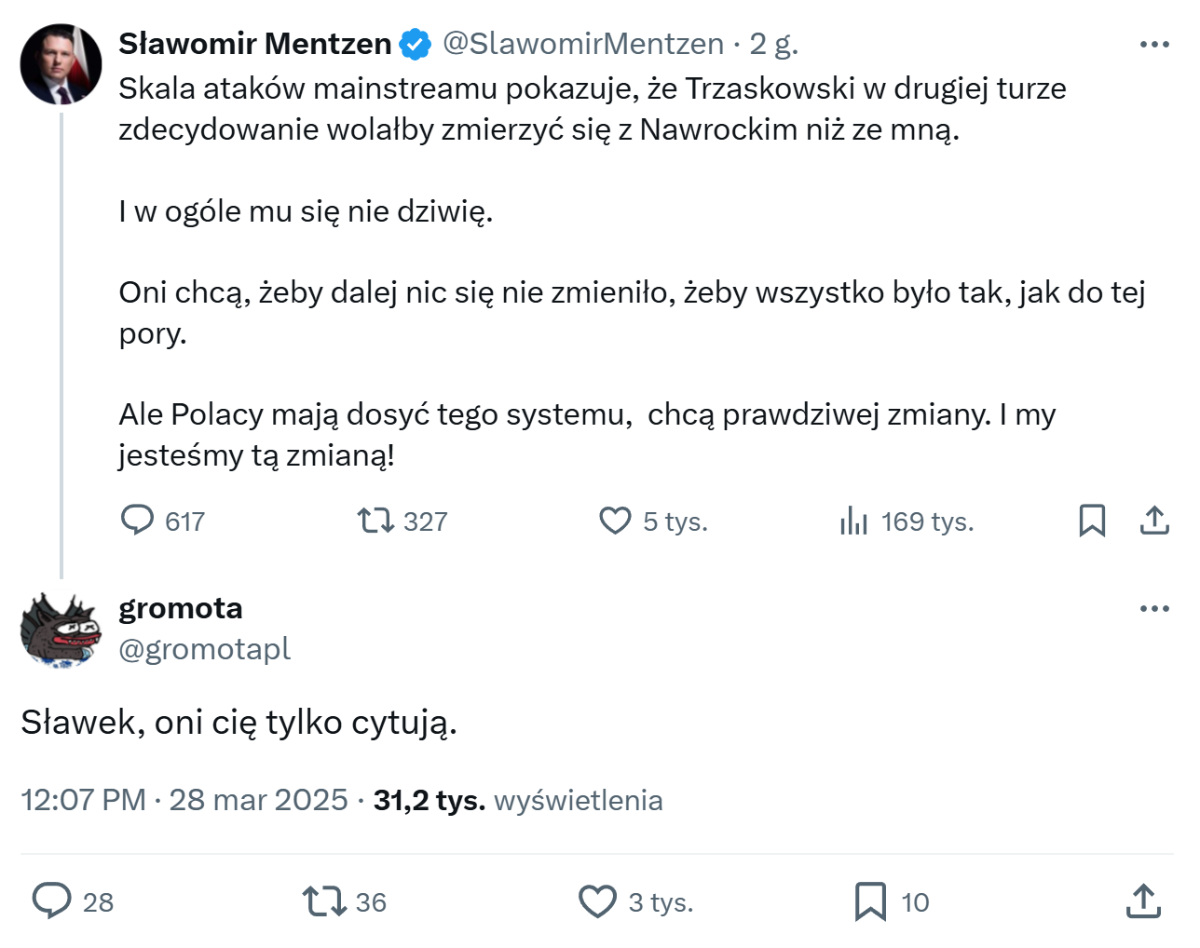Bookmark gromota's reply with 10 bookmarks
This screenshot has height=948, width=1200.
click(x=871, y=902)
